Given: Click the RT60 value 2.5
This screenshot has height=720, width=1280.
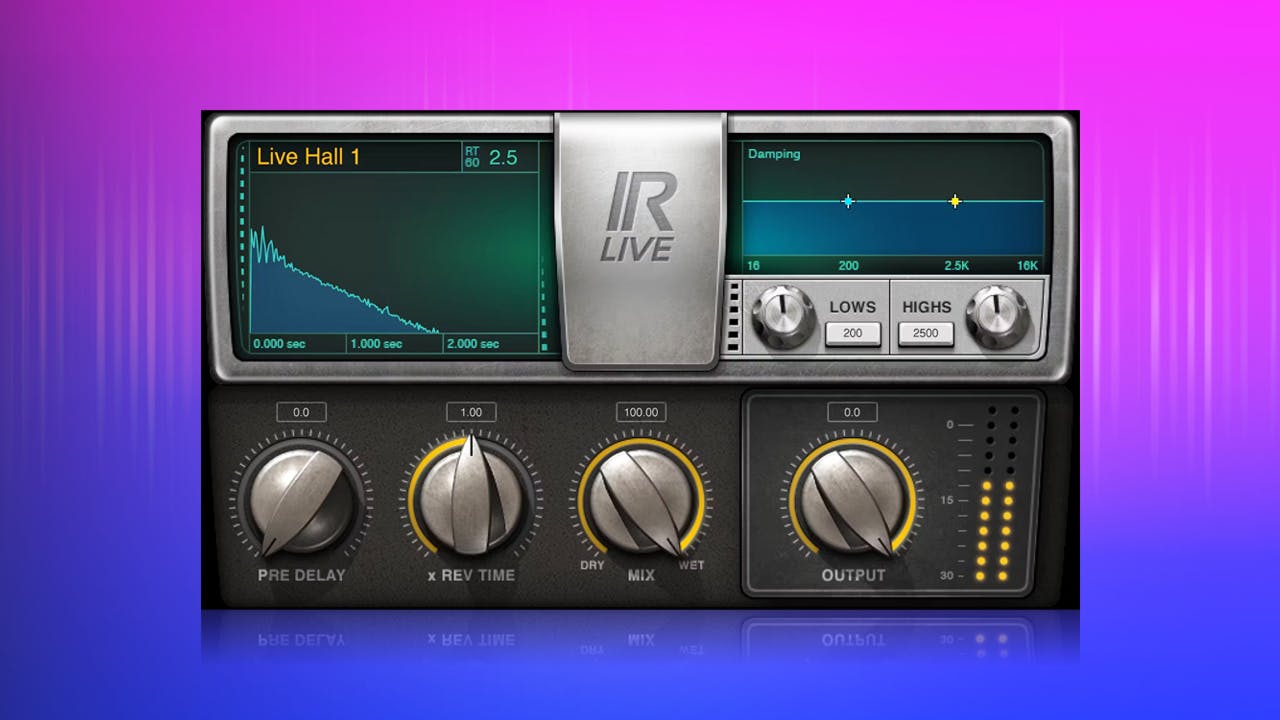Looking at the screenshot, I should pos(503,157).
